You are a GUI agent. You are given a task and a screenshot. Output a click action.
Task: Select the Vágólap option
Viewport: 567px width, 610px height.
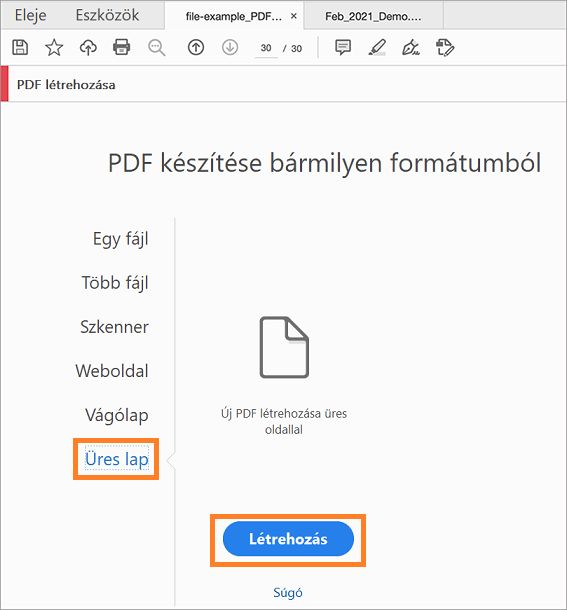click(x=117, y=415)
